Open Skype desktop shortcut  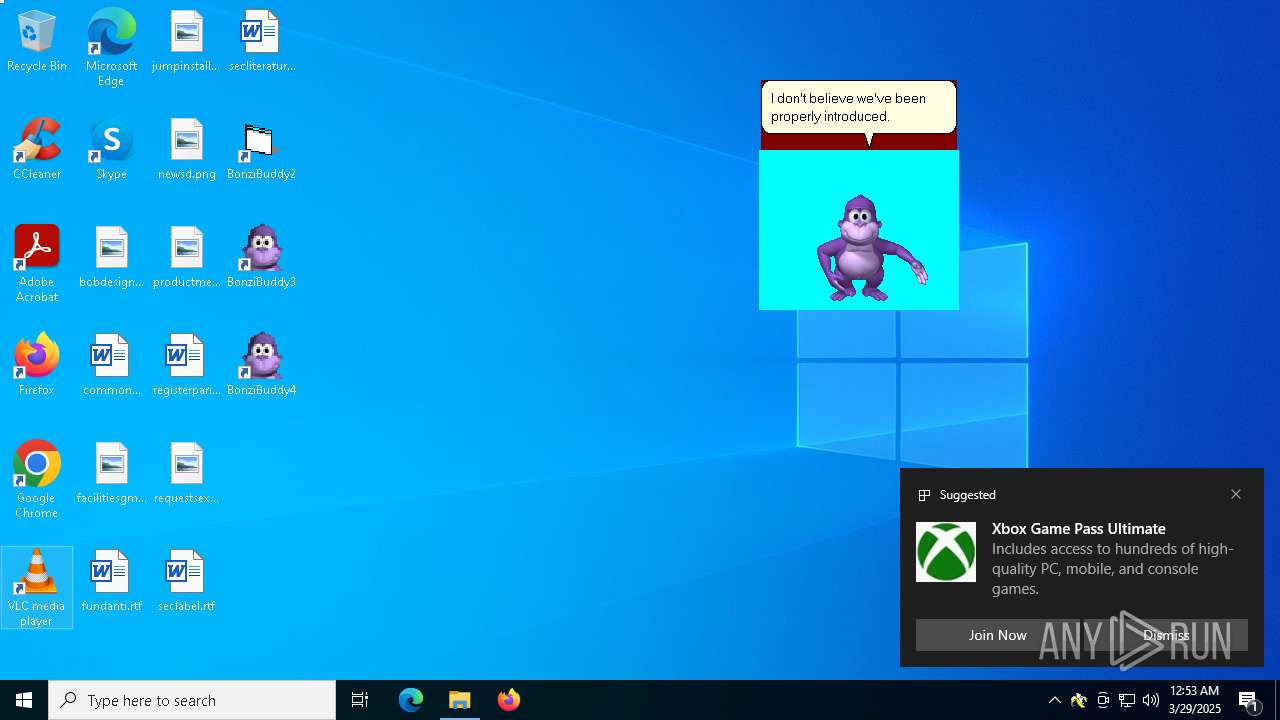(111, 149)
